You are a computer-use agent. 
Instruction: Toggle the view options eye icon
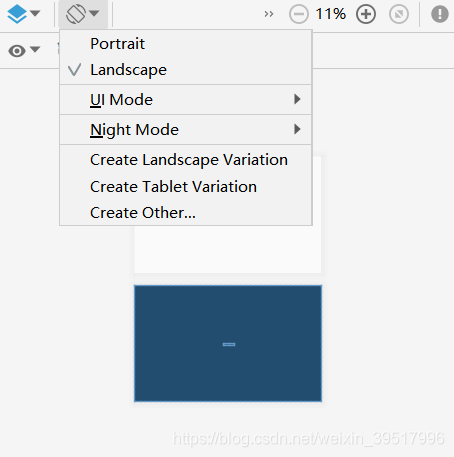pyautogui.click(x=17, y=51)
